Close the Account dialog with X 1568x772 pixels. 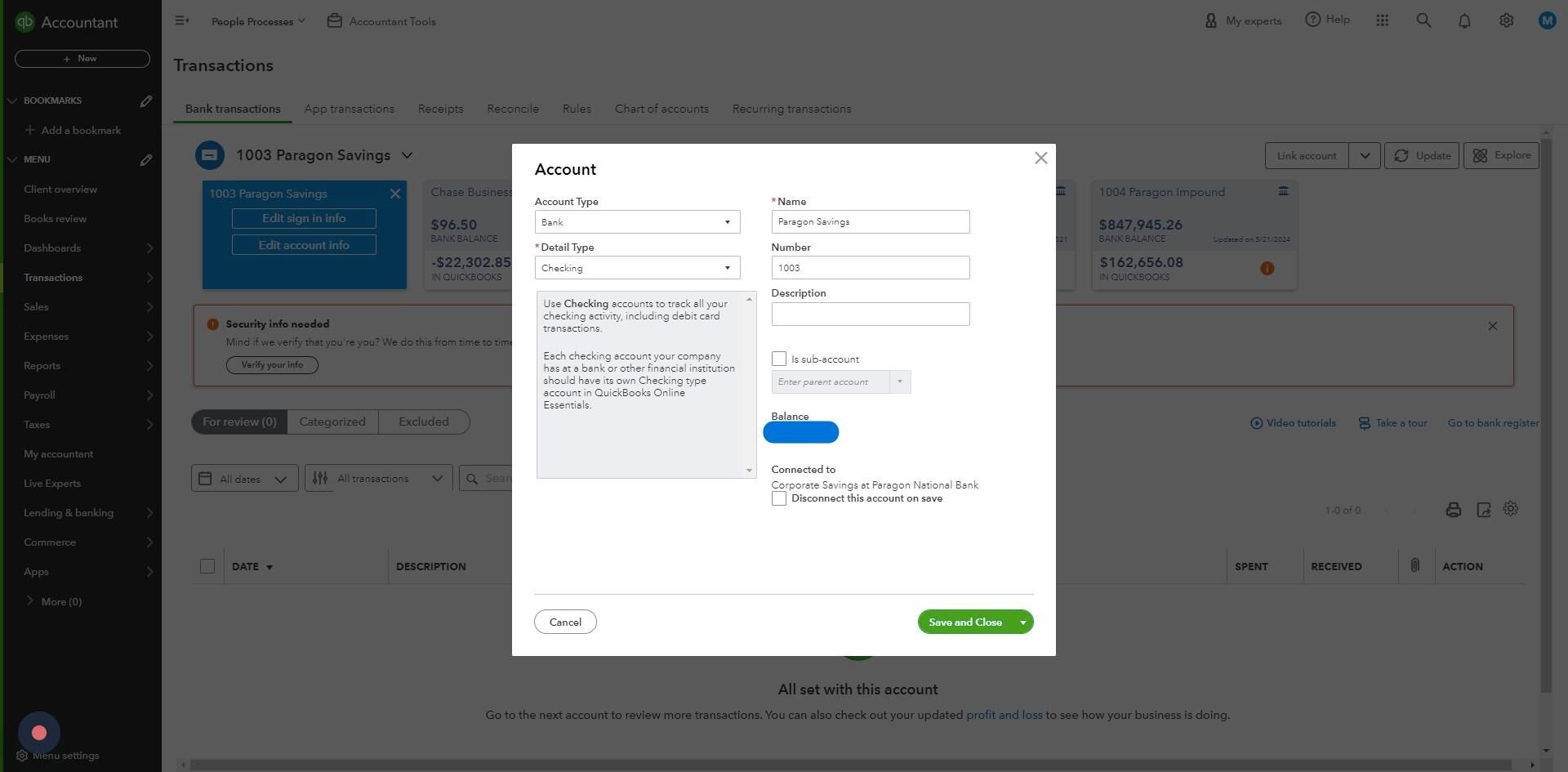click(1041, 158)
